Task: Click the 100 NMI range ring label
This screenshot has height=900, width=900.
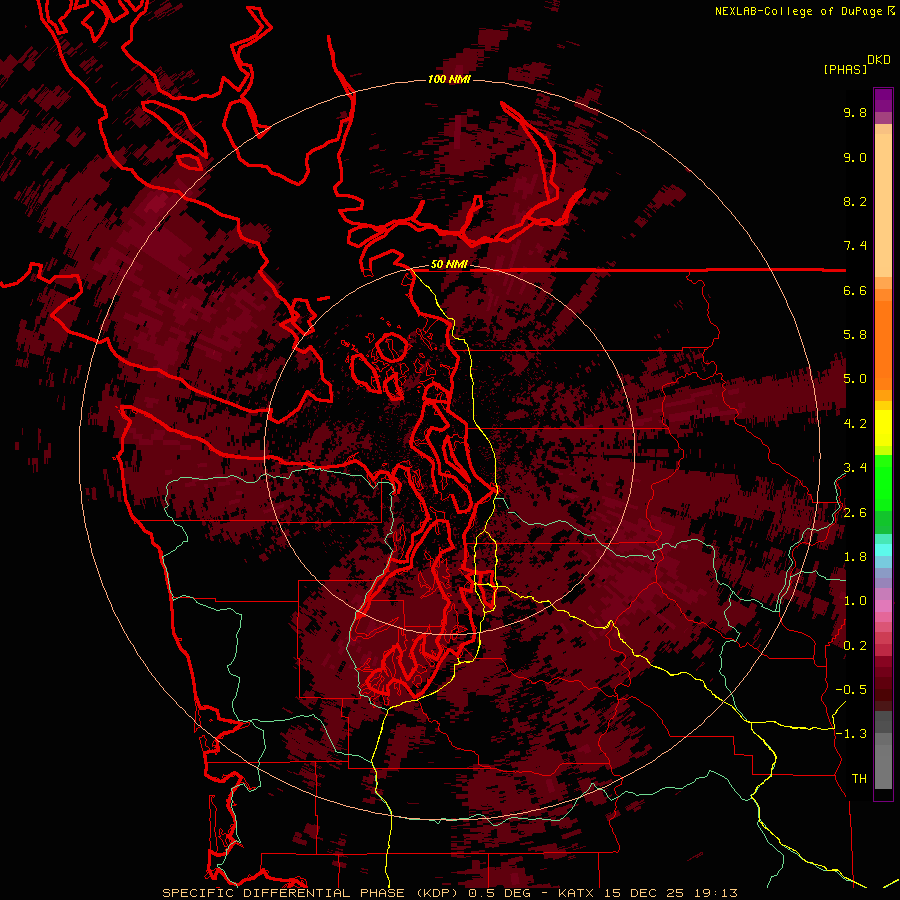Action: click(449, 79)
